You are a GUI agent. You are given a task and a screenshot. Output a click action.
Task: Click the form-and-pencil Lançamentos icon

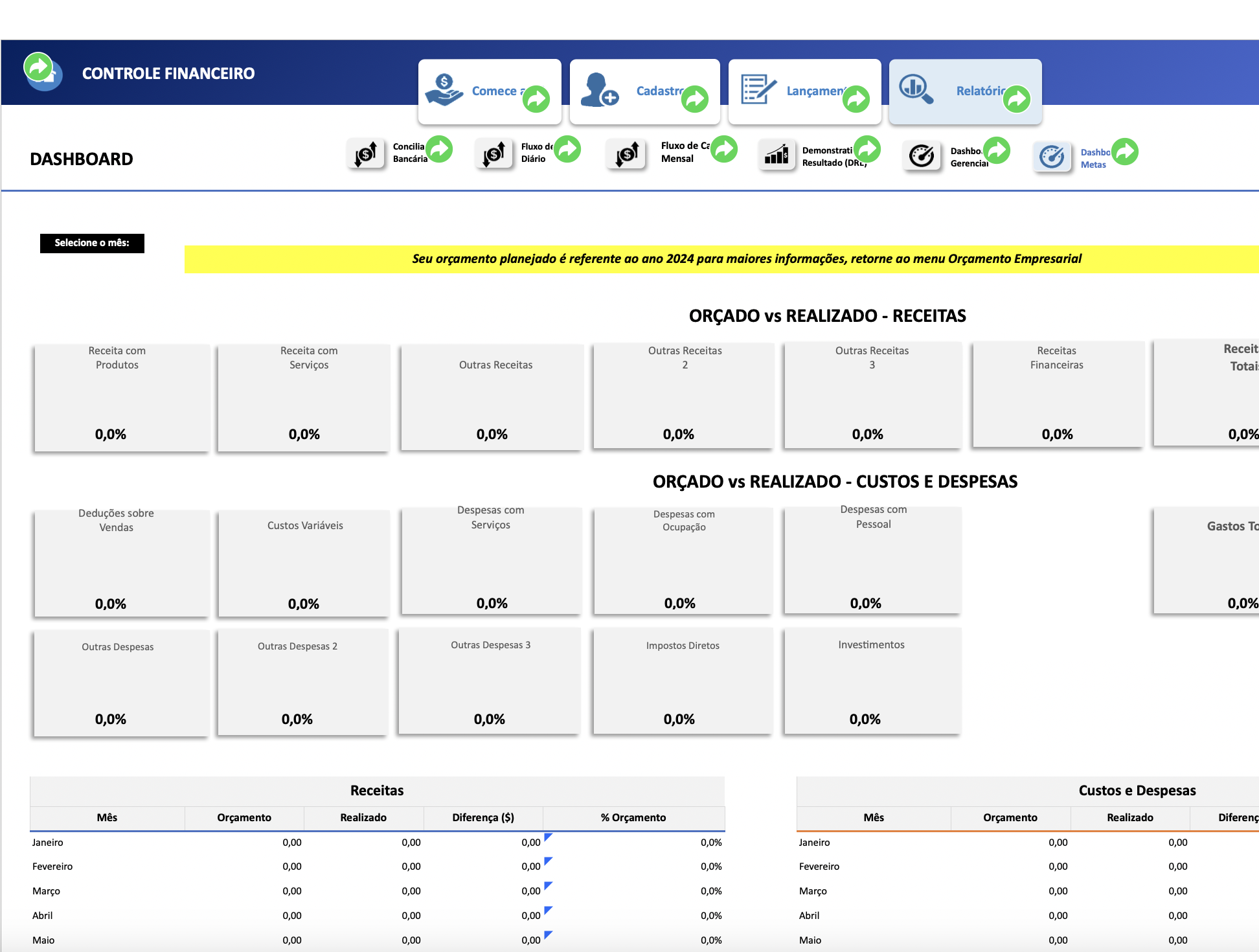point(758,89)
